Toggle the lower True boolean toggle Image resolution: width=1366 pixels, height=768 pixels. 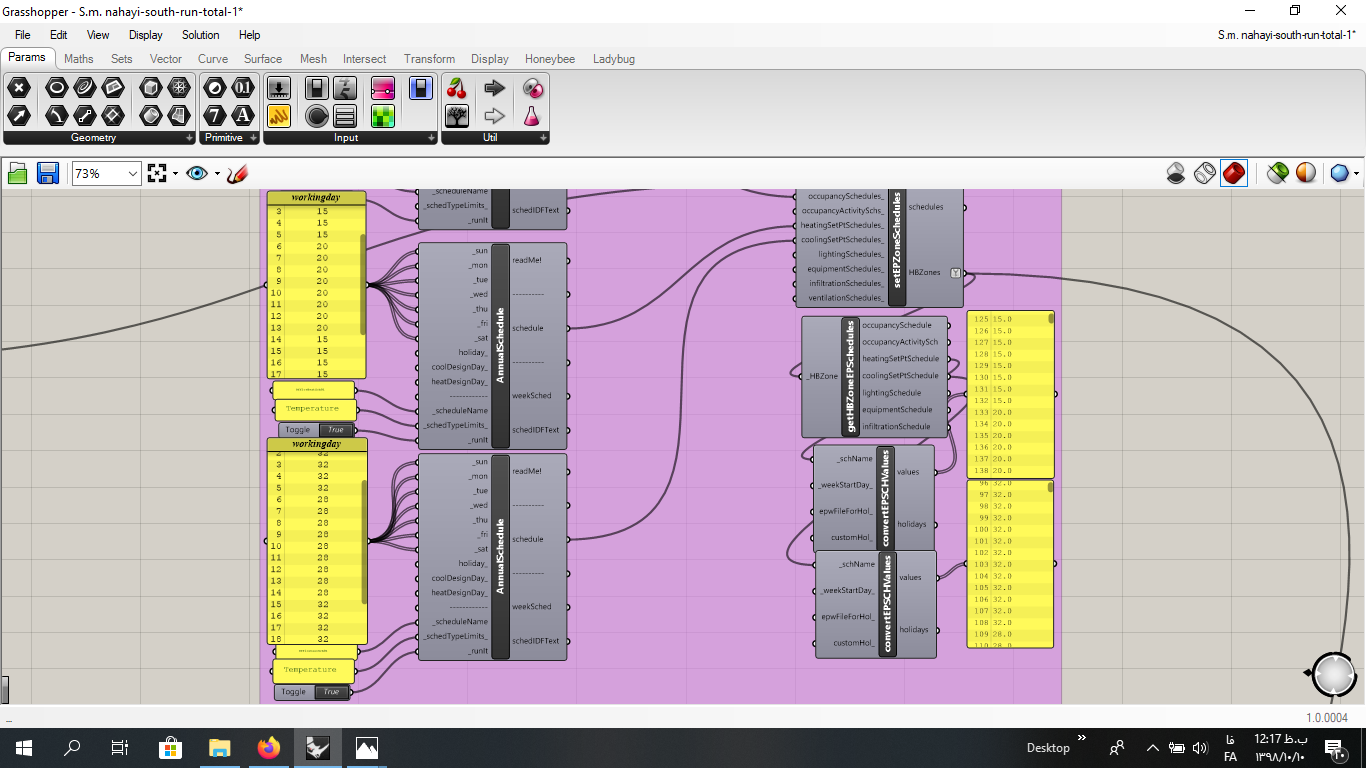(x=332, y=692)
